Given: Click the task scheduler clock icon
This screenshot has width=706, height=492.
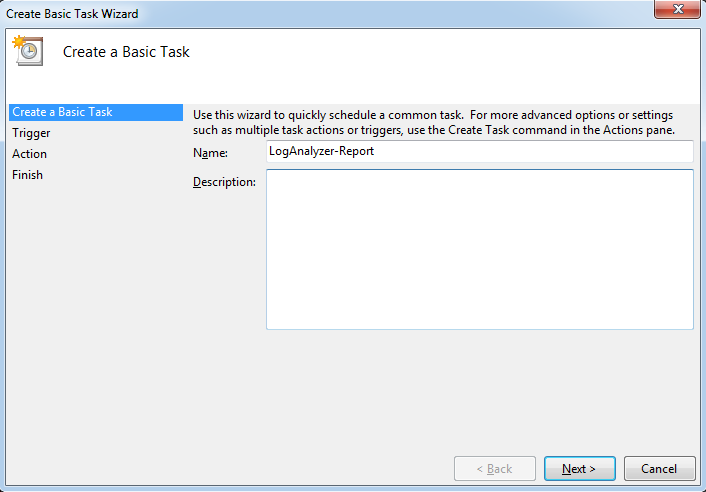Looking at the screenshot, I should tap(28, 51).
